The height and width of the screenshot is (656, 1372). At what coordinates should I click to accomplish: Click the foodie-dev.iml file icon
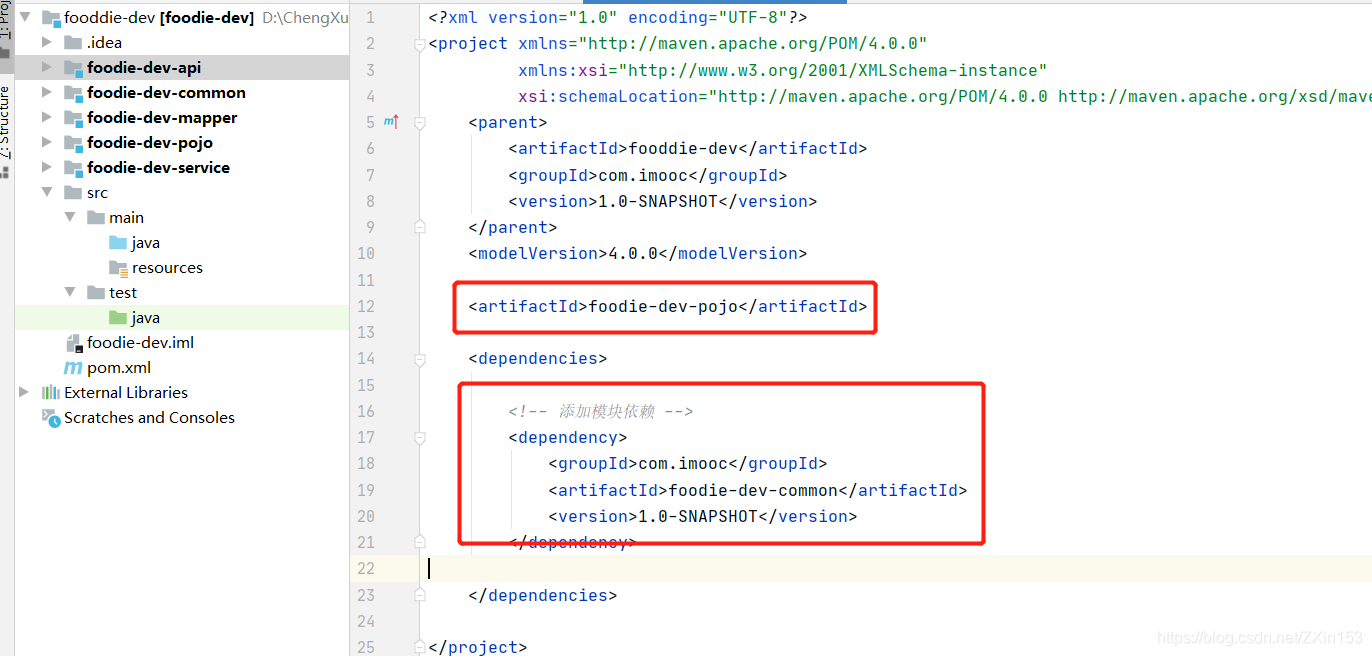coord(73,342)
